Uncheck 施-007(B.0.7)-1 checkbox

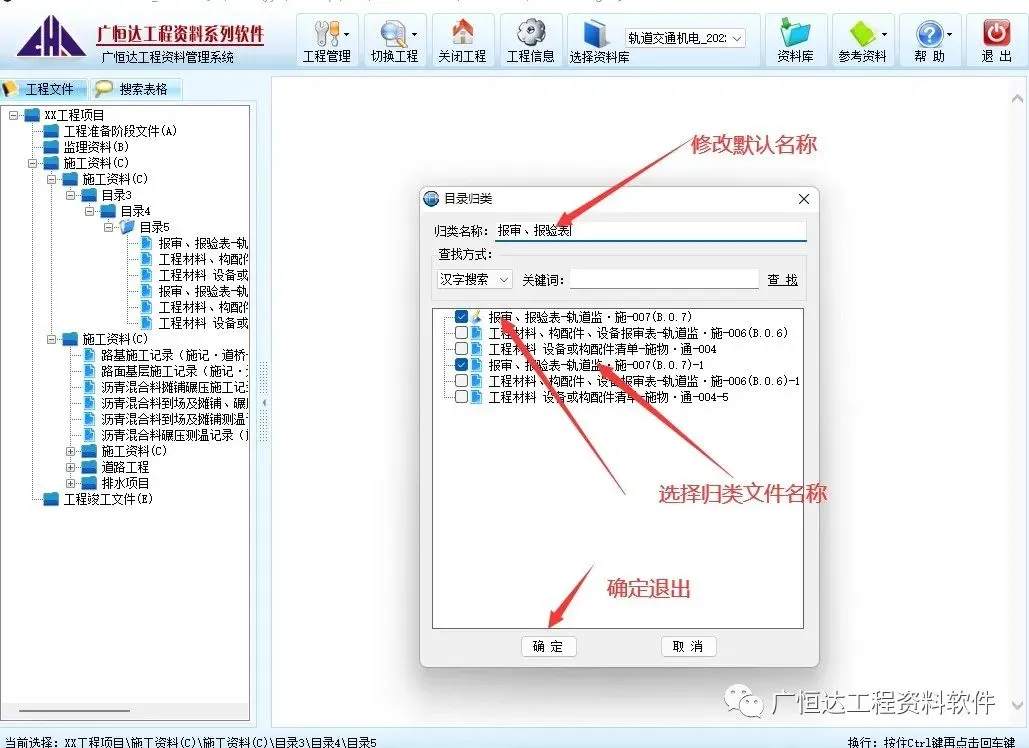coord(461,365)
